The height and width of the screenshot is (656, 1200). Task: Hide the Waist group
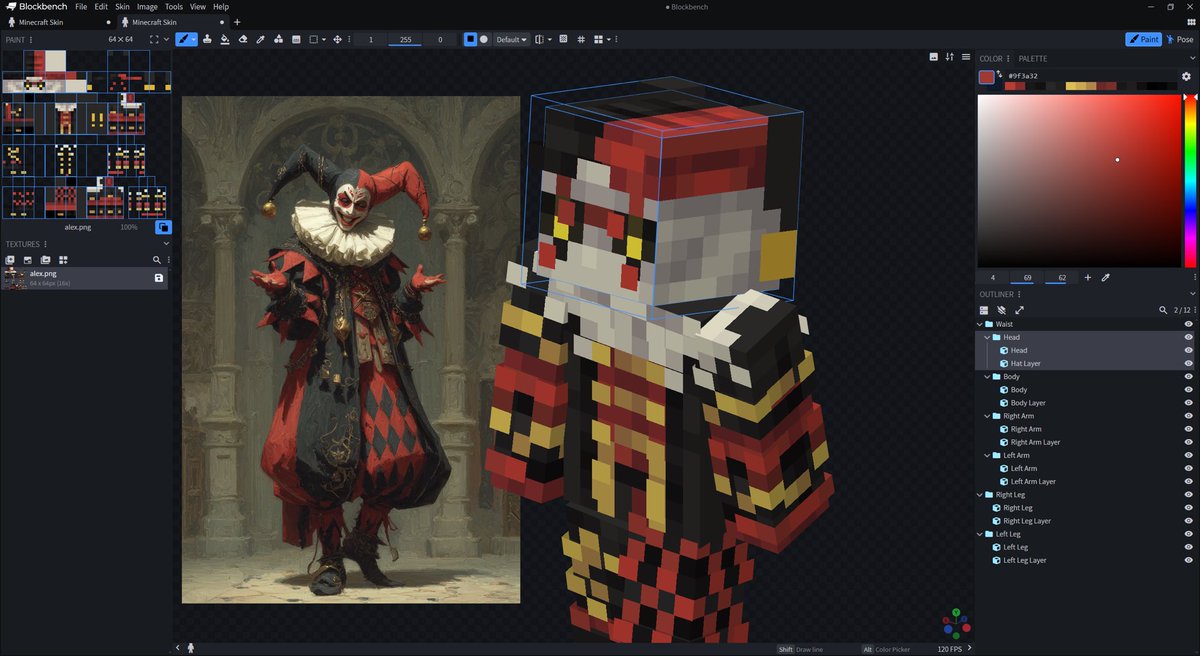click(x=1189, y=324)
